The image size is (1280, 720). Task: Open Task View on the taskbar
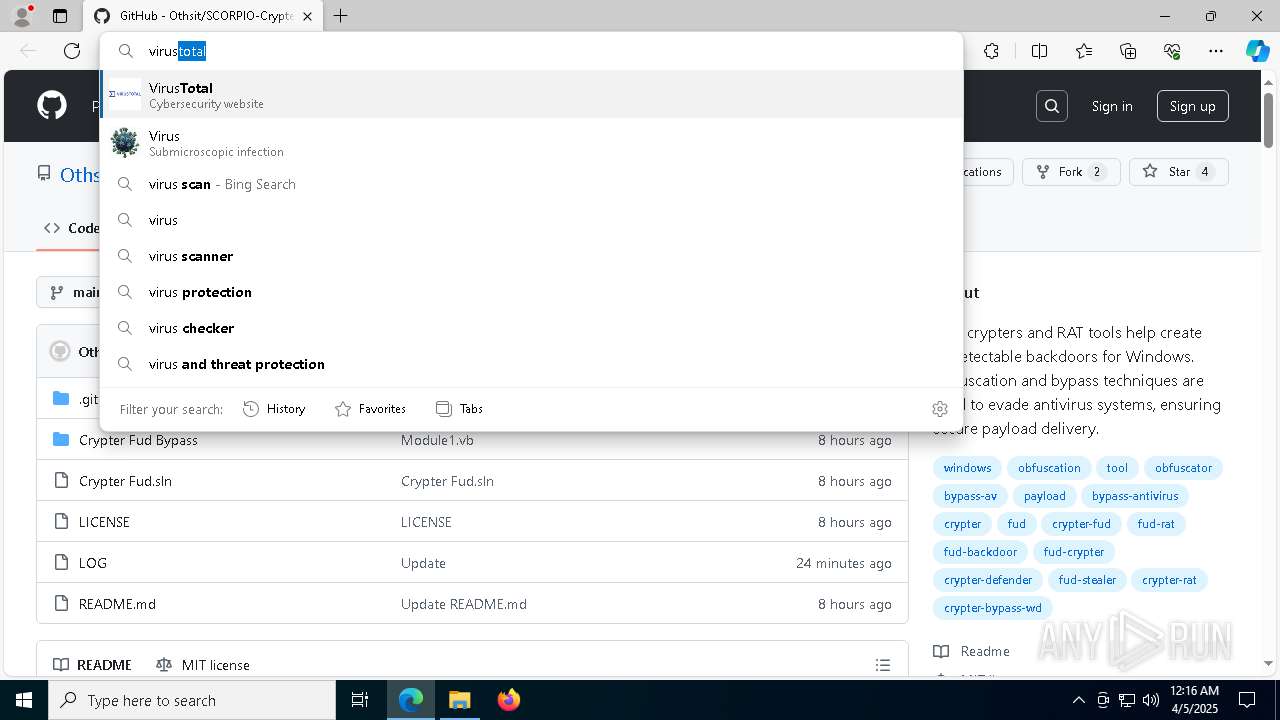click(360, 700)
